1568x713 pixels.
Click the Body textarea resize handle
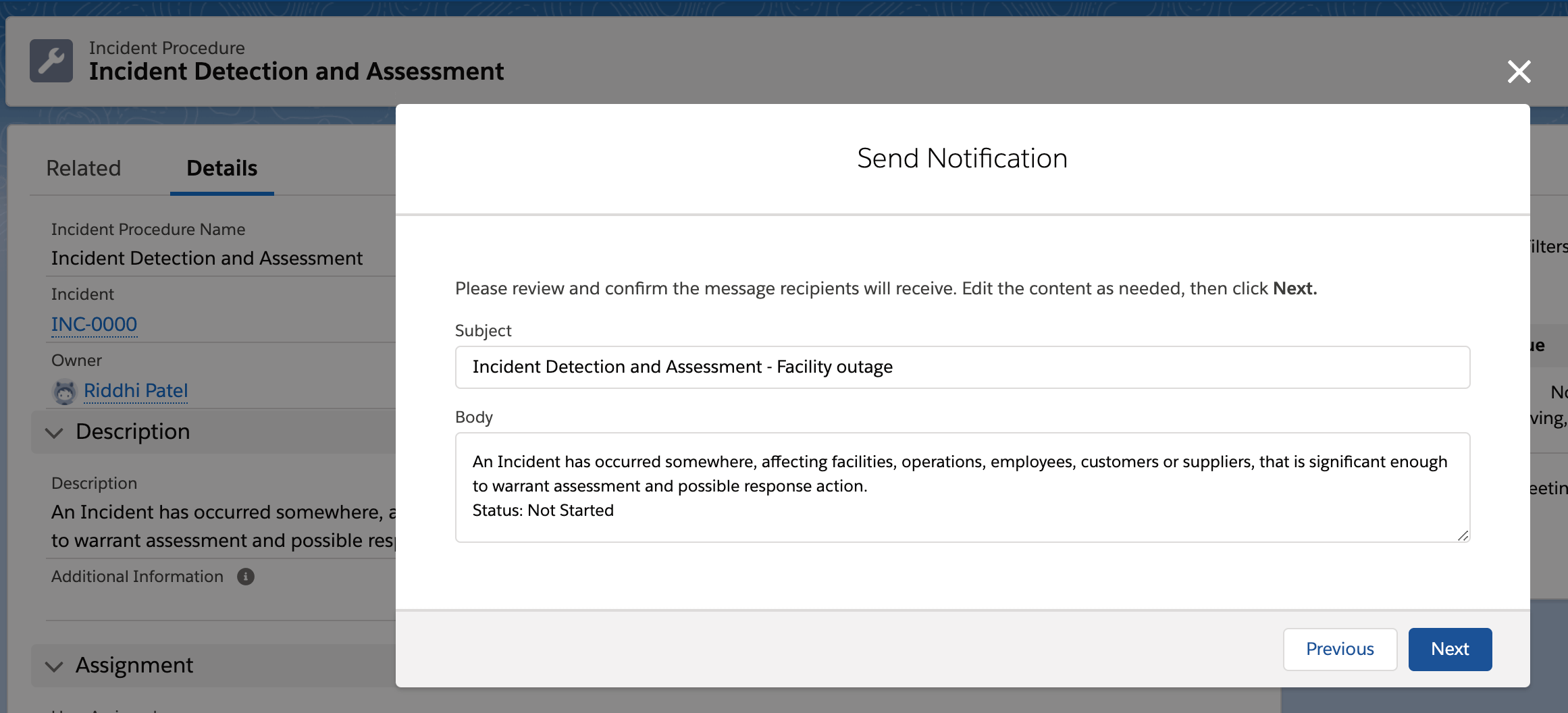click(x=1463, y=535)
